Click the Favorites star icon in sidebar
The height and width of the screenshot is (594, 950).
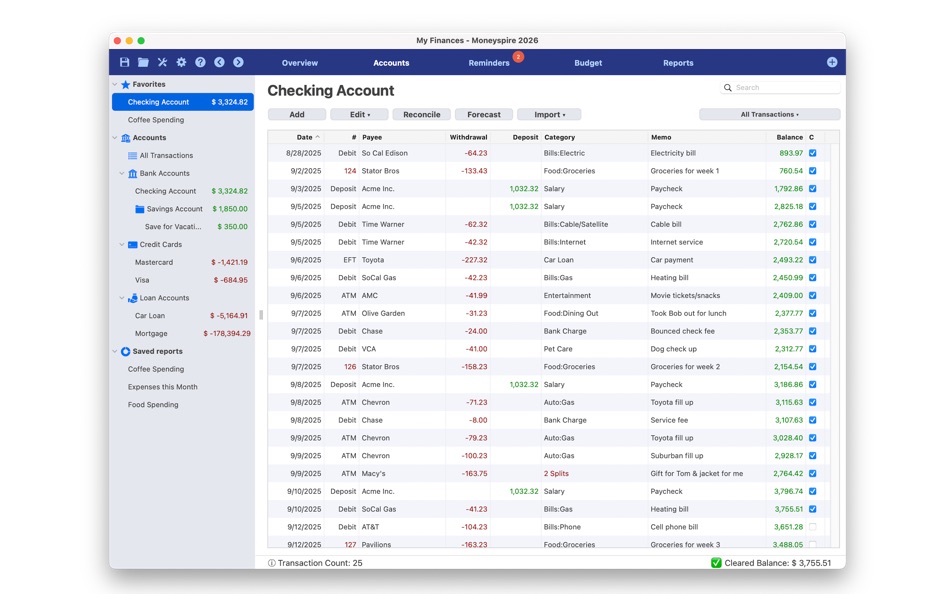tap(125, 84)
